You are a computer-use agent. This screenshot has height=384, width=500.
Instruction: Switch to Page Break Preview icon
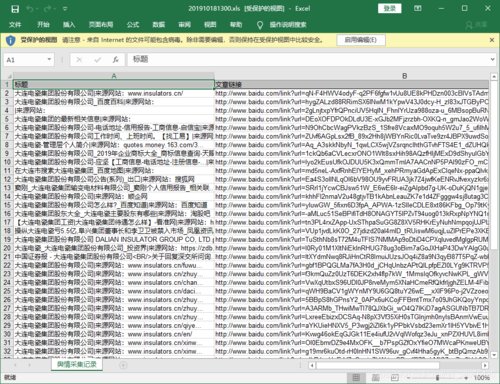[x=395, y=377]
